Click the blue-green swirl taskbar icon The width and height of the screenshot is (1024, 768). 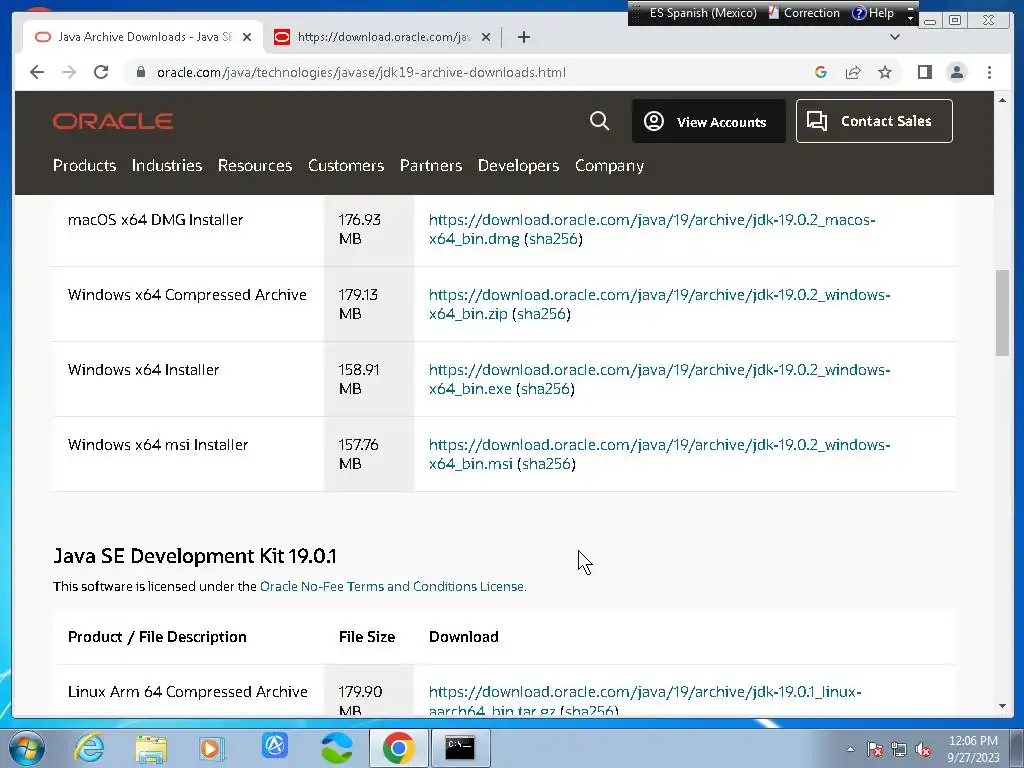tap(337, 748)
